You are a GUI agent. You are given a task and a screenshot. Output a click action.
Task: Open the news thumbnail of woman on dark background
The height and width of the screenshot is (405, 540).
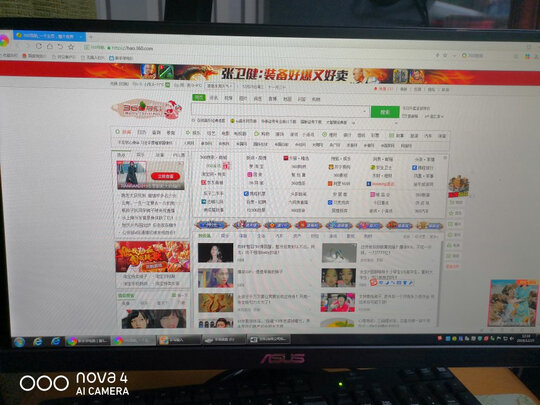[x=215, y=253]
